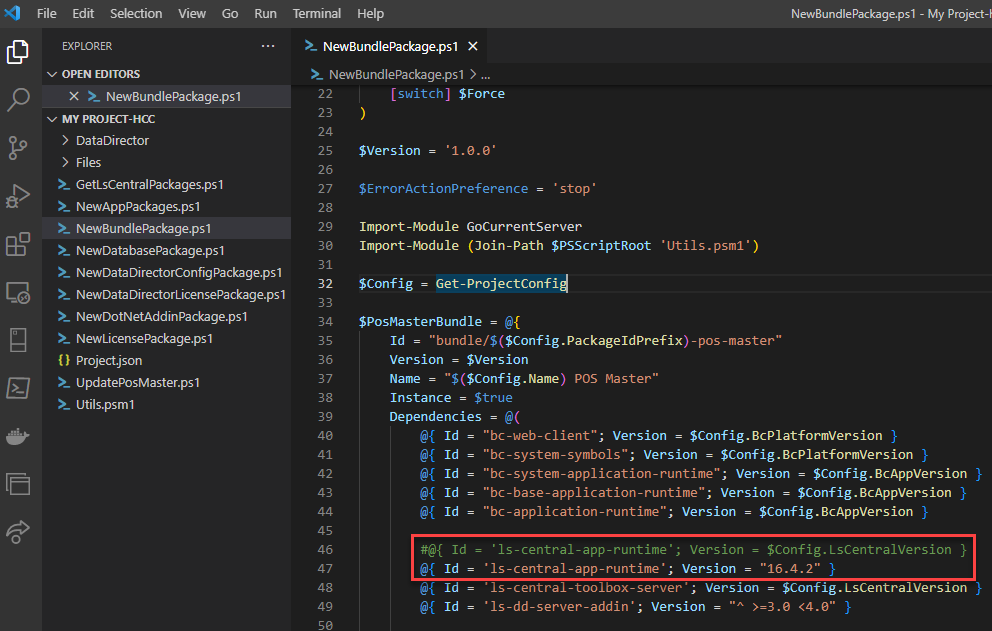Open the PowerShell command explorer icon

click(x=18, y=388)
